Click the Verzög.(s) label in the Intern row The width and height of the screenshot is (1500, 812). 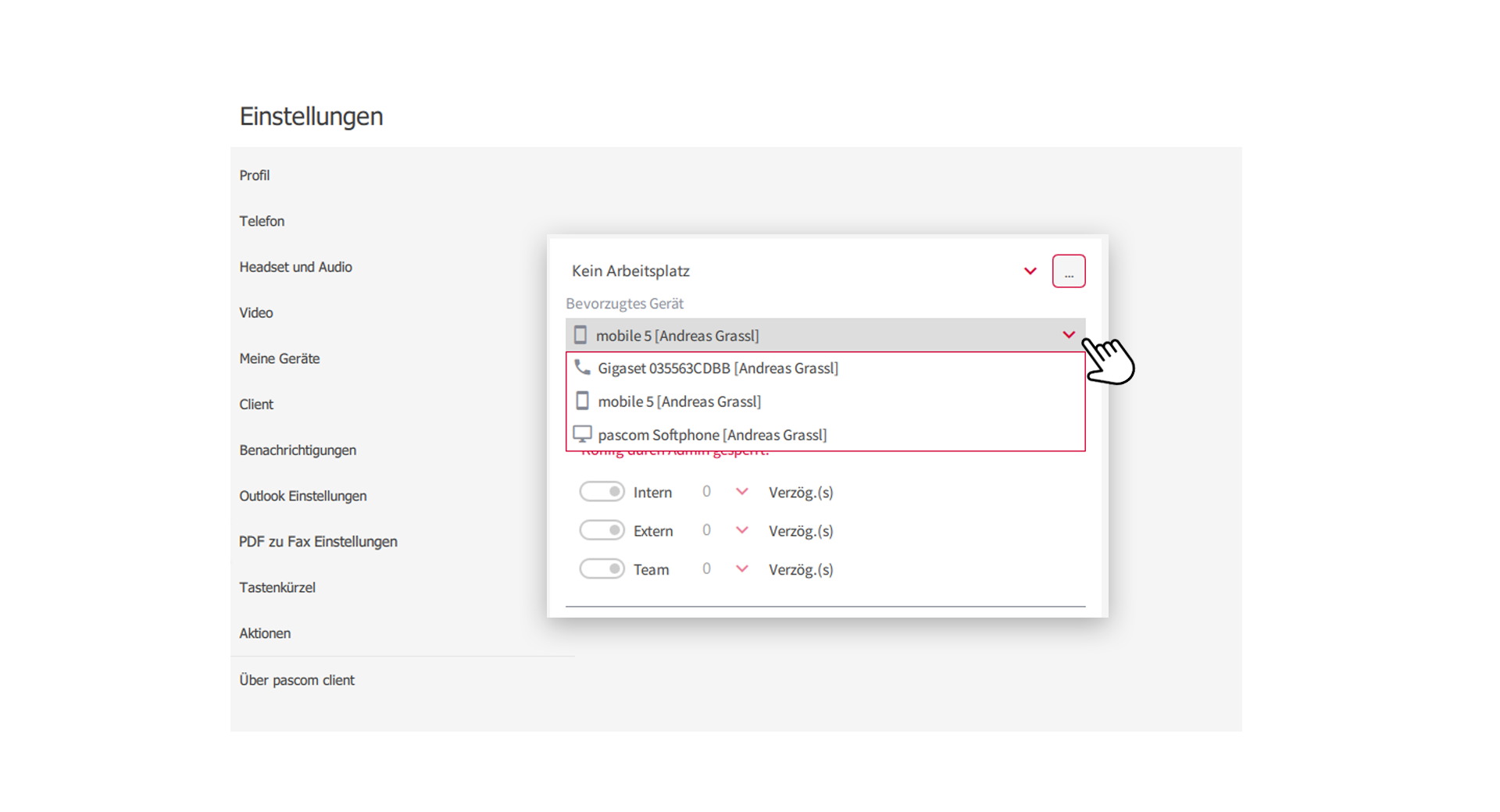click(801, 493)
